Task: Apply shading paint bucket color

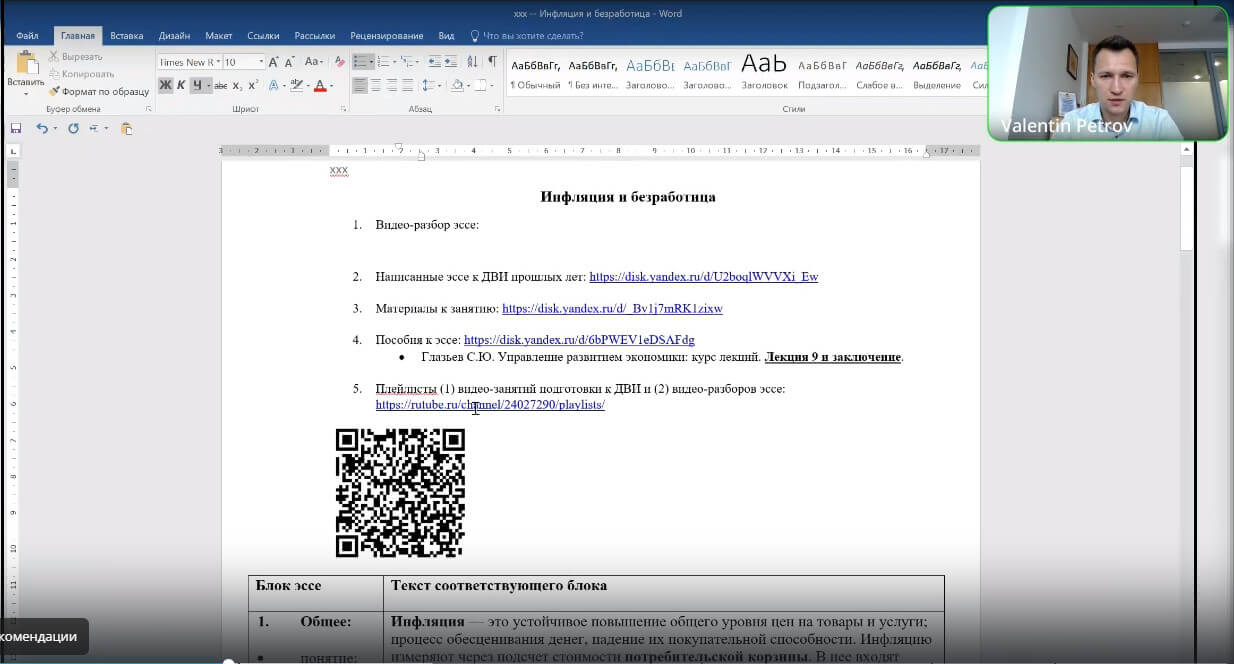Action: tap(457, 85)
